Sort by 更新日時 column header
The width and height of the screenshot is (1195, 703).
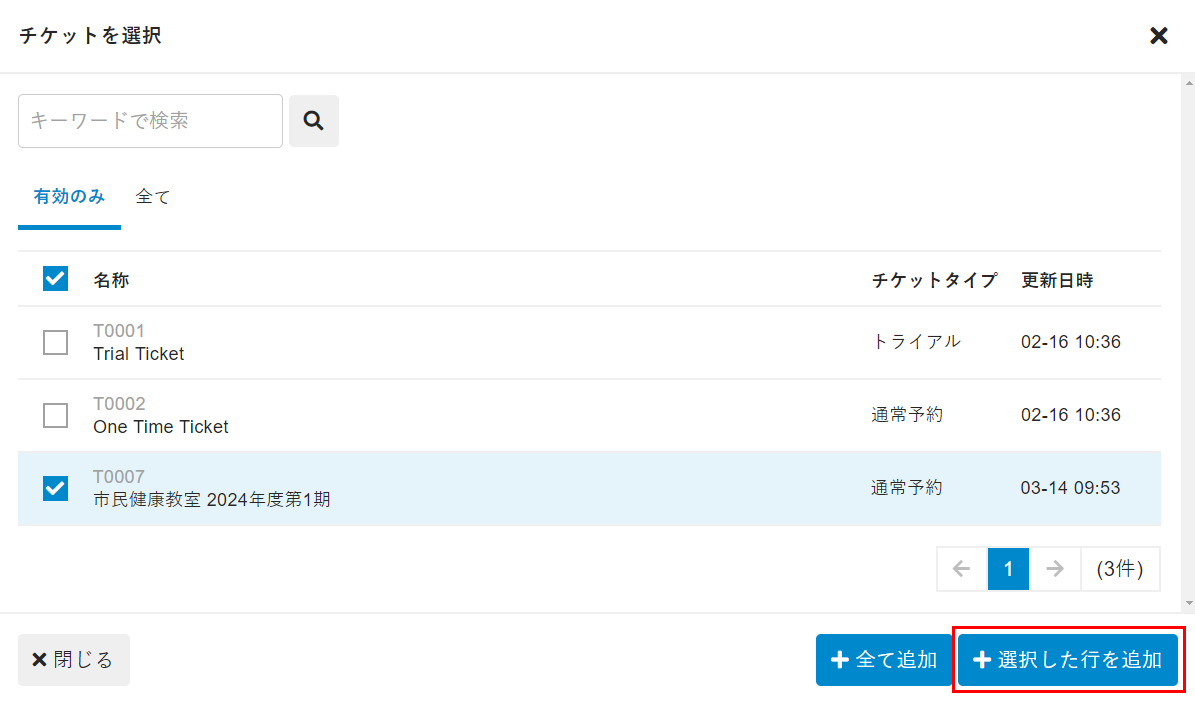1057,280
